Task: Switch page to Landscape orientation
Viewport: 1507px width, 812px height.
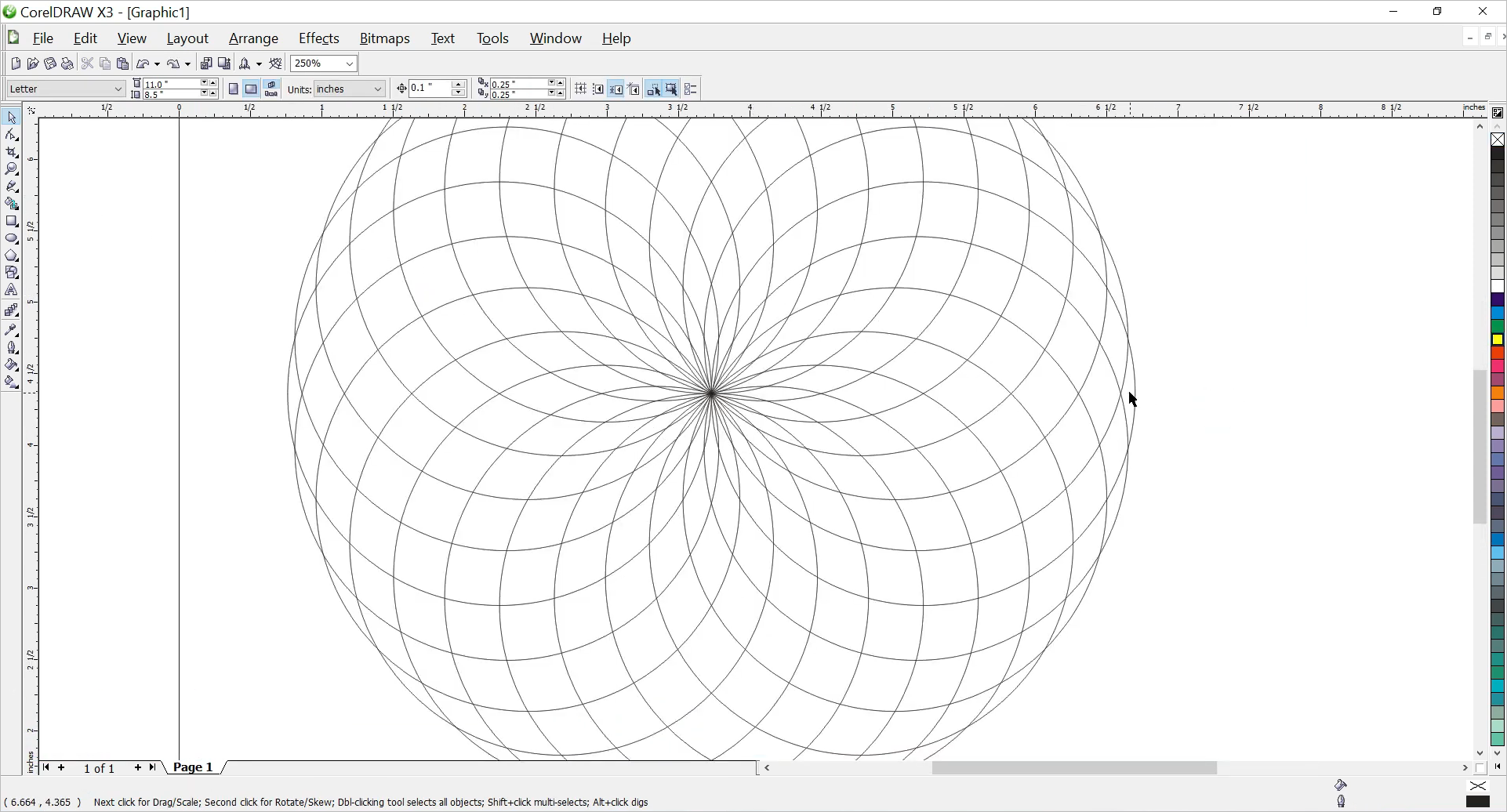Action: click(251, 89)
